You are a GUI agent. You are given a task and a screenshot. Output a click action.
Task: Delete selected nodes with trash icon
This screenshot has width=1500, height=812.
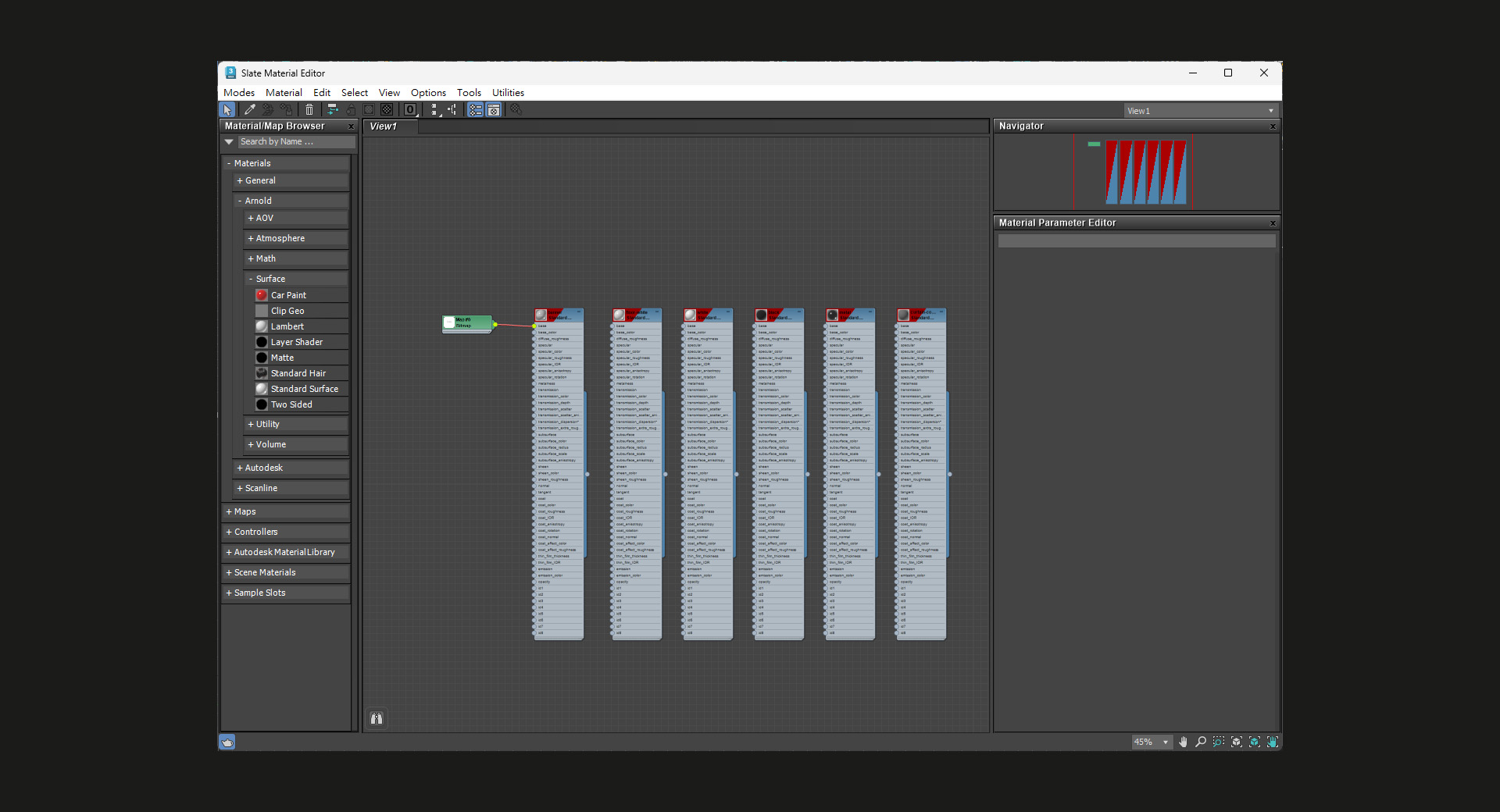click(309, 110)
